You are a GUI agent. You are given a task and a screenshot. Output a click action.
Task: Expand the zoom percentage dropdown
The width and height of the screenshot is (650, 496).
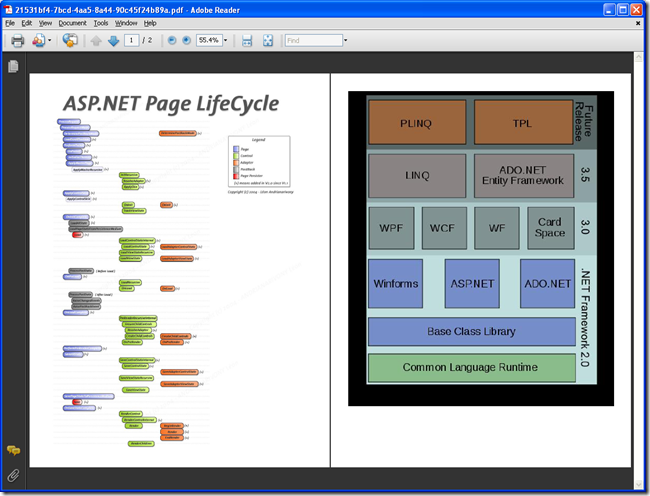(x=226, y=40)
